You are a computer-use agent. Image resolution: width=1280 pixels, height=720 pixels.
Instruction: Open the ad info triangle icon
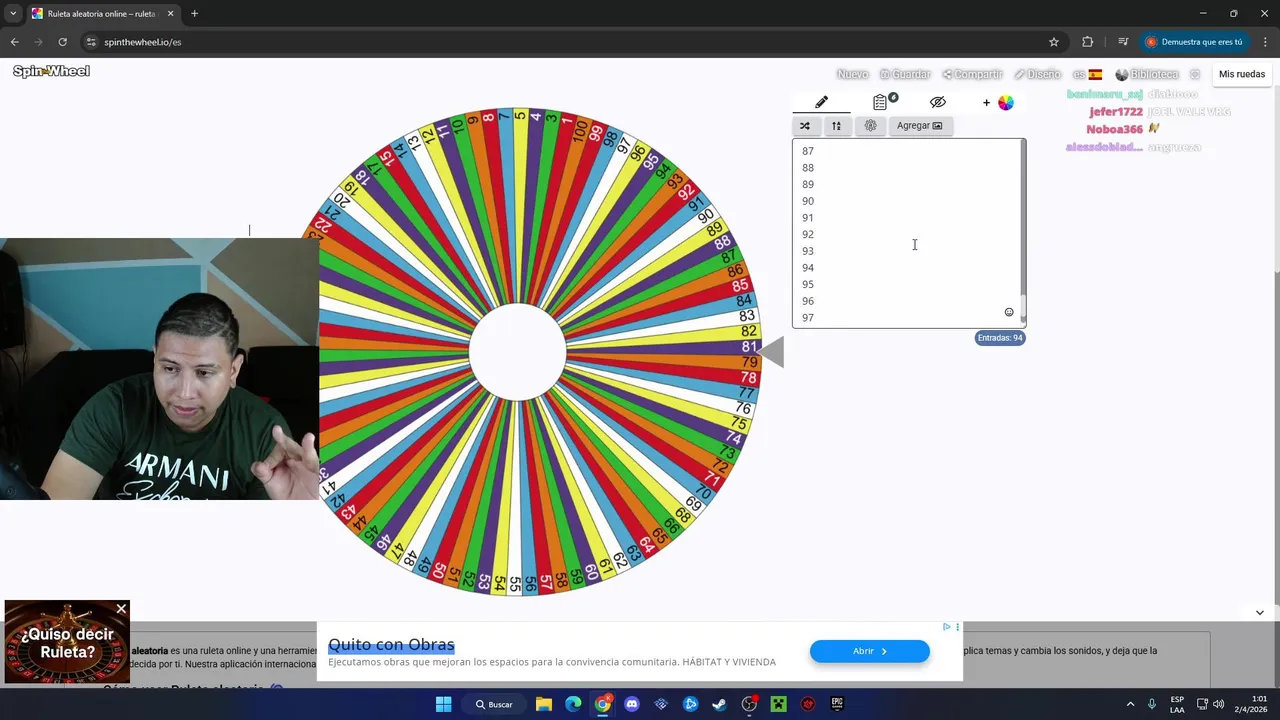pos(946,627)
